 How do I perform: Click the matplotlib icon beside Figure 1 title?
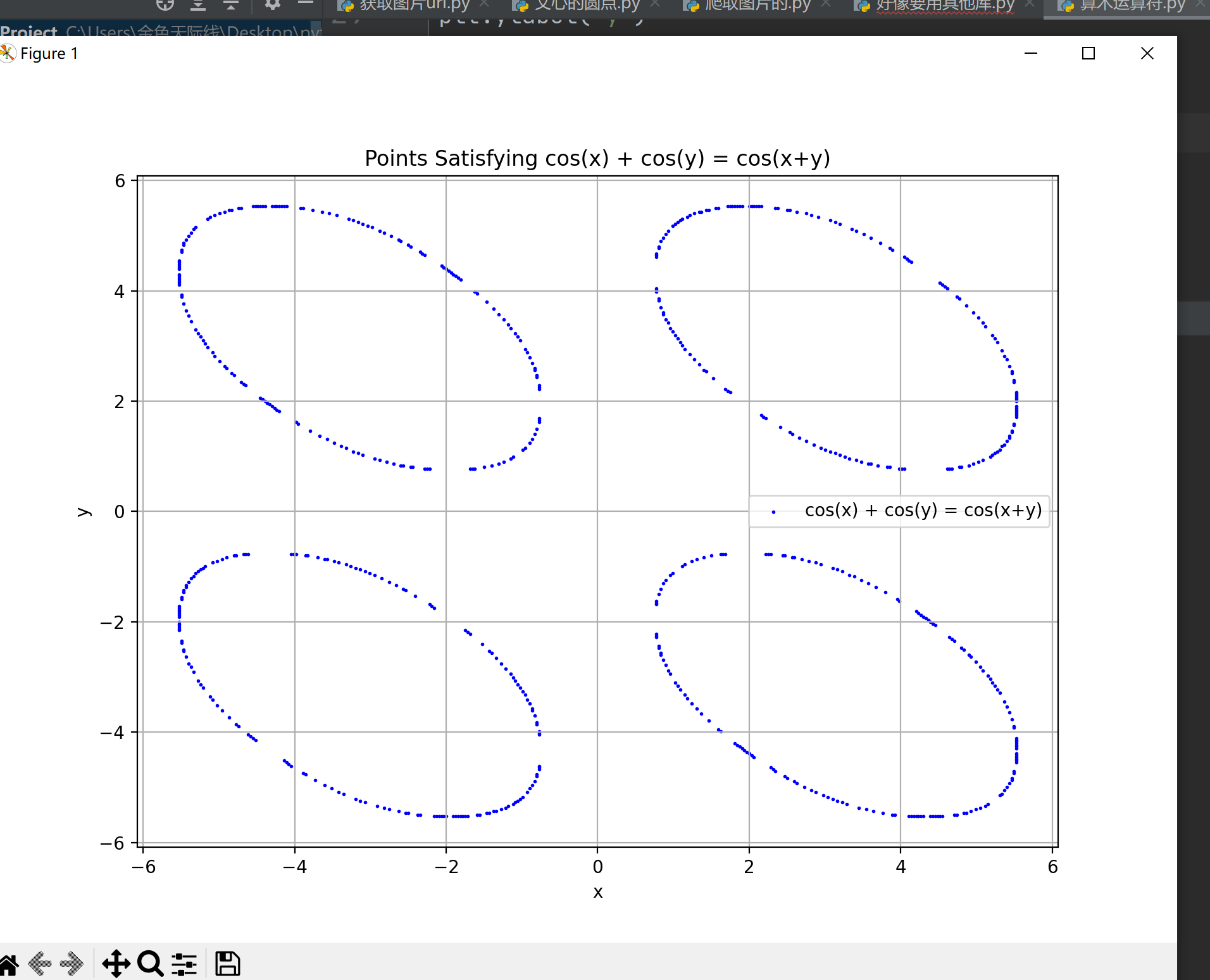pos(8,53)
